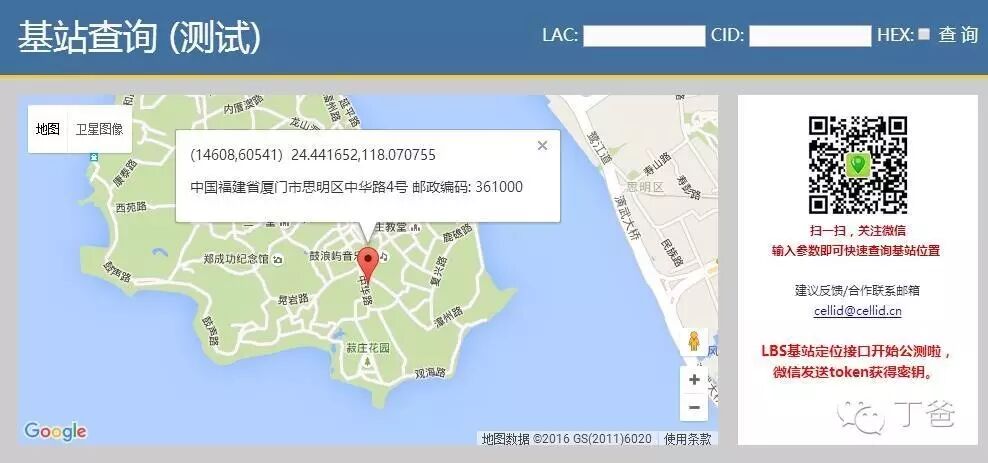988x463 pixels.
Task: Zoom out with the minus button
Action: 694,408
